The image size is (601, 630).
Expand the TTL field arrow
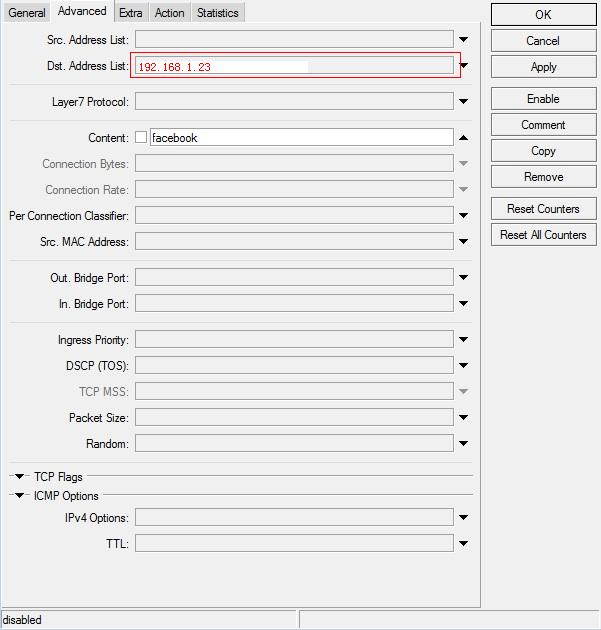464,544
